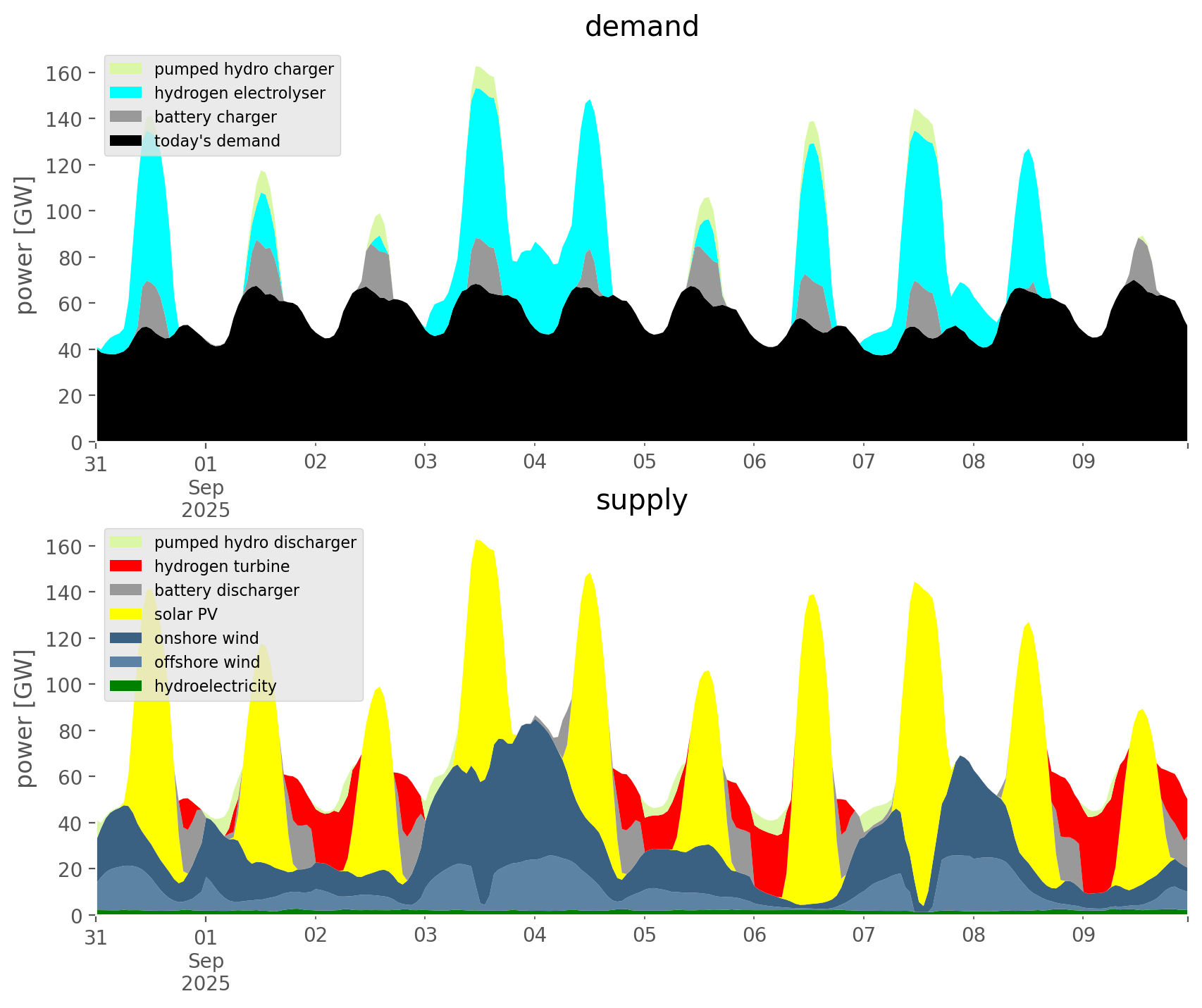Screen dimensions: 1202x1008
Task: Click the supply chart's power [GW] axis label
Action: 25,719
